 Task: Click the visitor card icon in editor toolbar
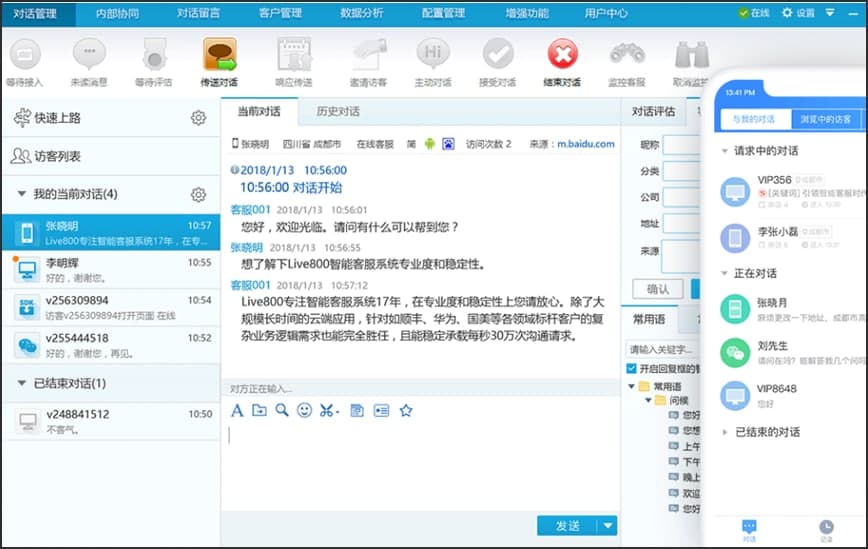click(381, 411)
